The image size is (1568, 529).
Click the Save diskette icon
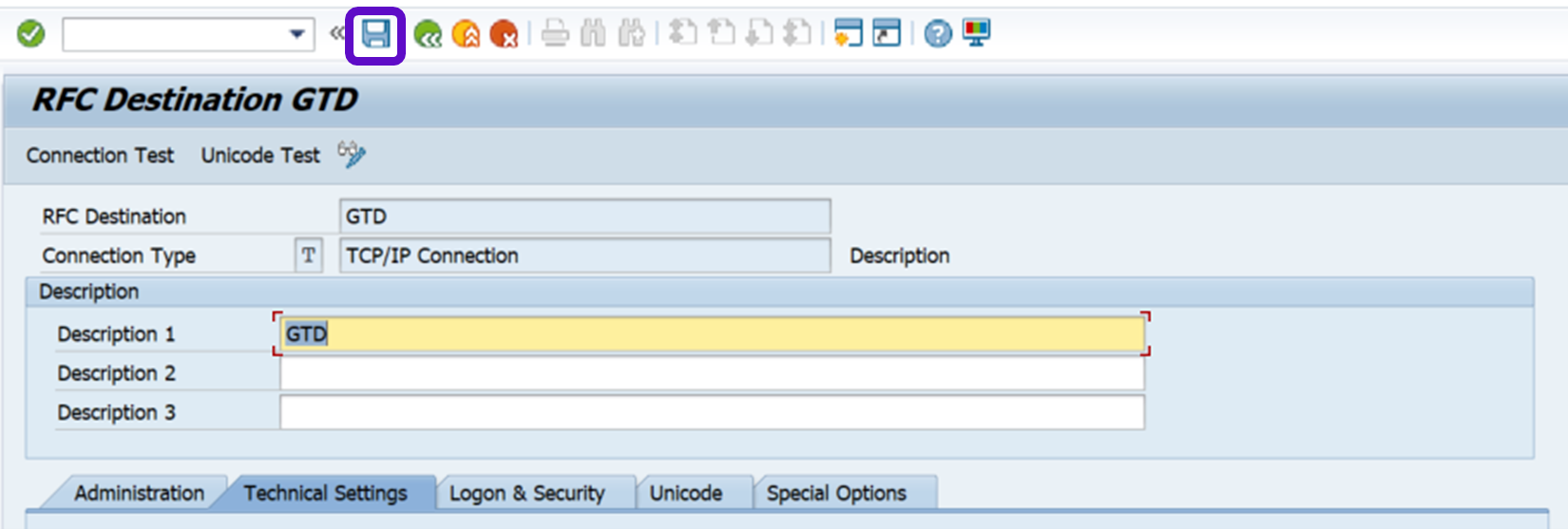375,35
